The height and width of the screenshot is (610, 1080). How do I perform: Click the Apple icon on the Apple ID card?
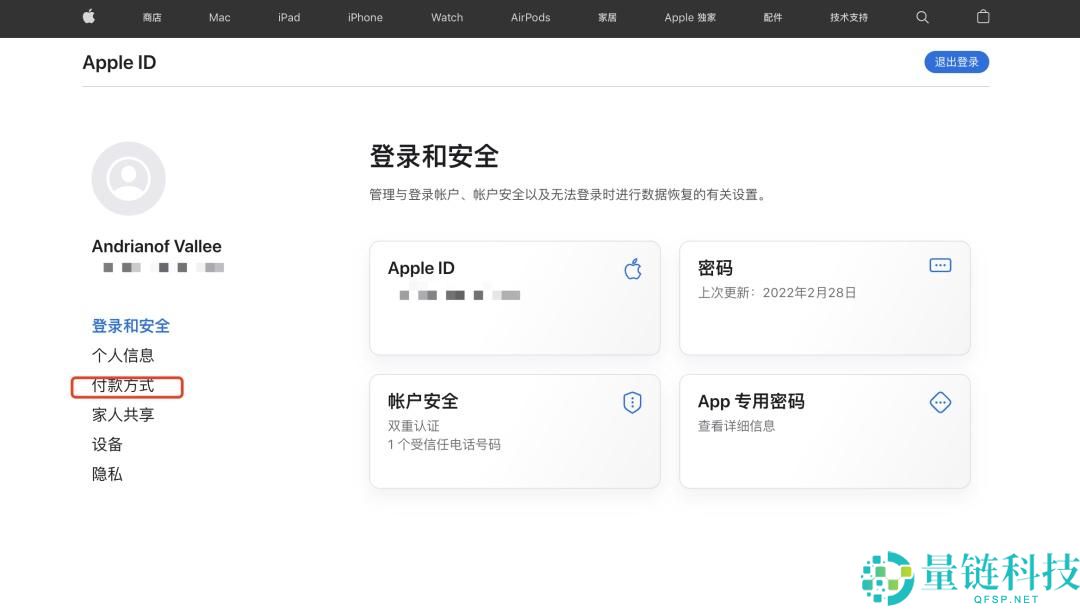point(632,269)
